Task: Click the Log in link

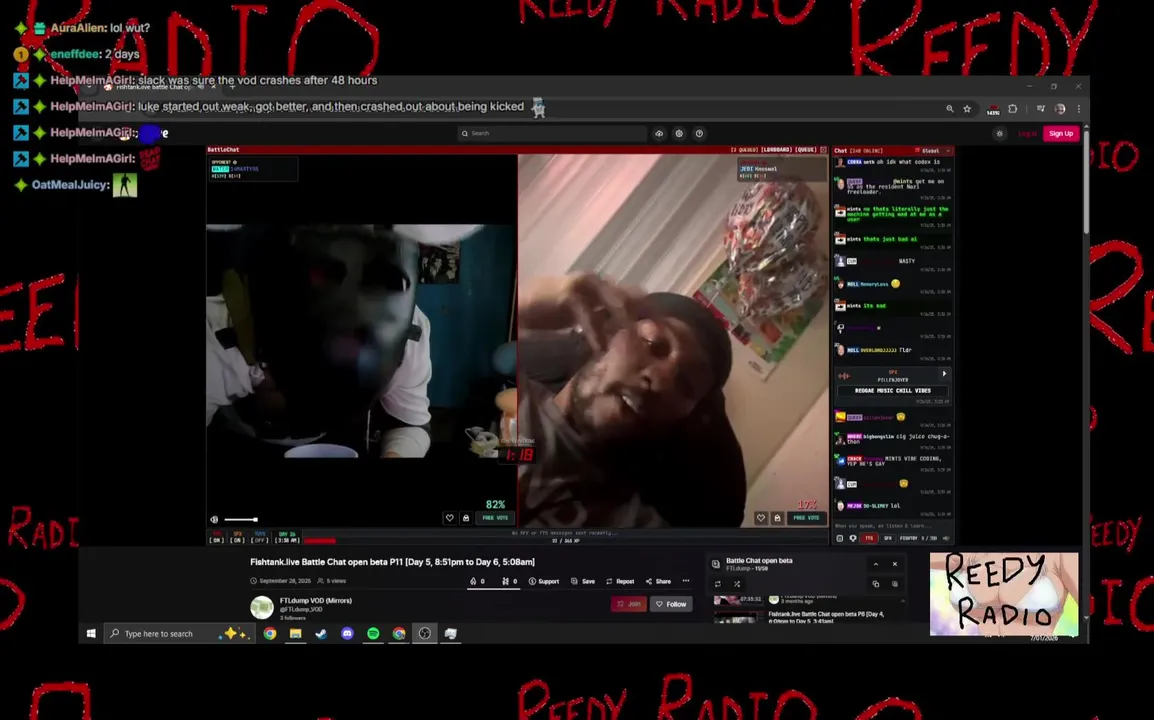Action: 1027,133
